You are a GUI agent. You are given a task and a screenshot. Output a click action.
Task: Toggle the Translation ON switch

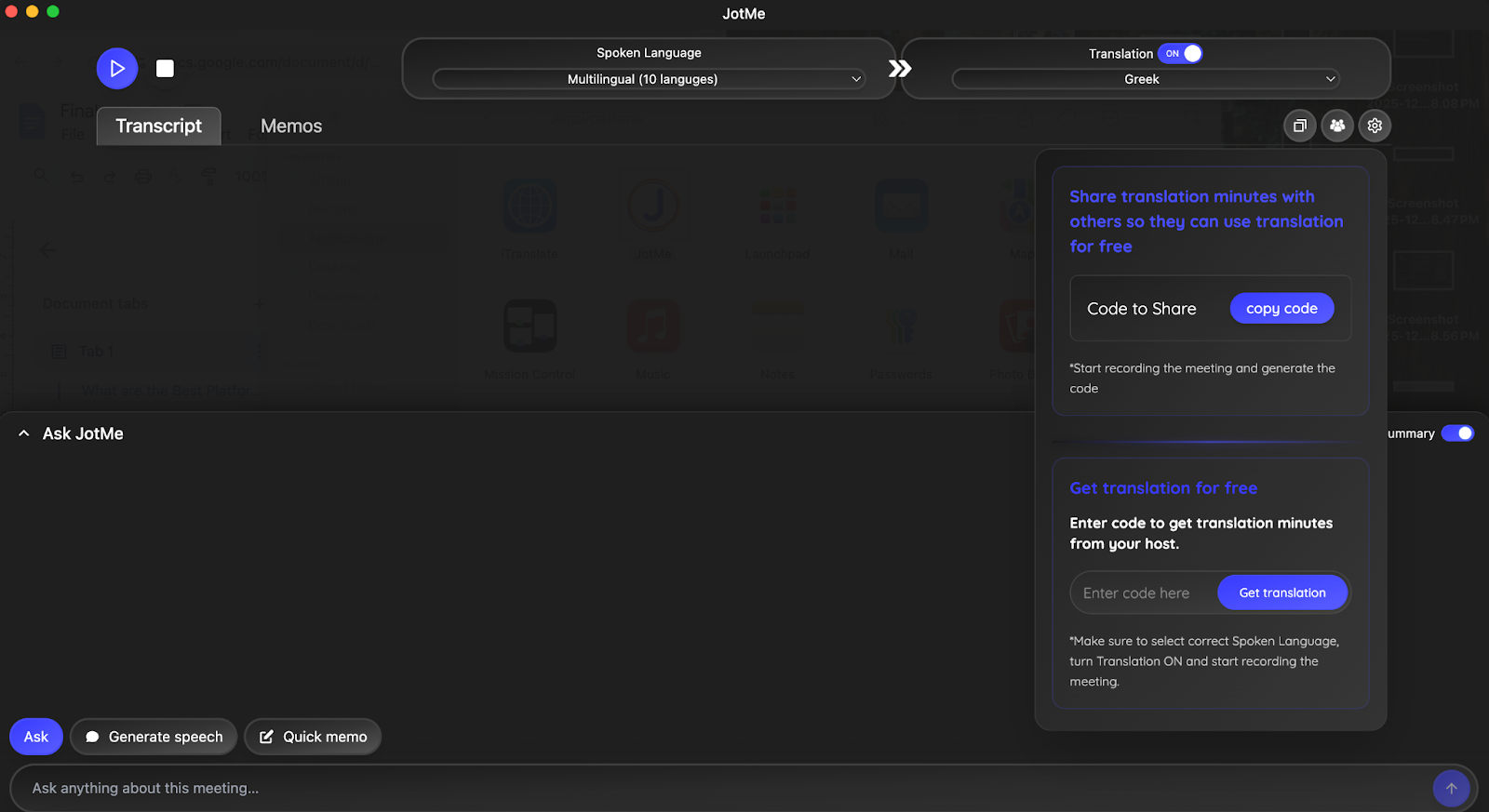[x=1180, y=53]
